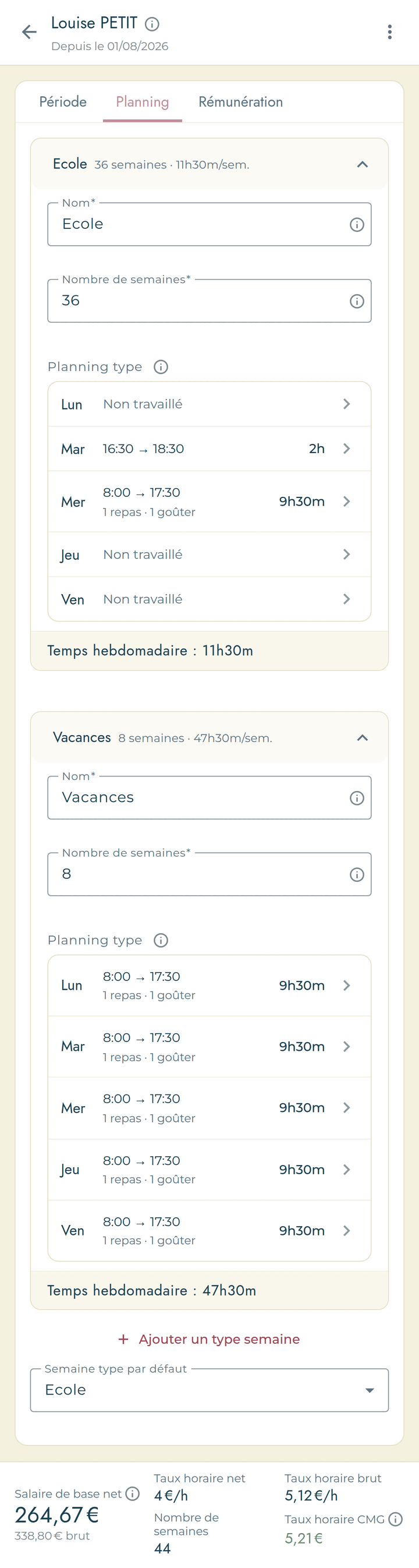Image resolution: width=419 pixels, height=1568 pixels.
Task: Open Semaine type par défaut dropdown
Action: [x=209, y=1390]
